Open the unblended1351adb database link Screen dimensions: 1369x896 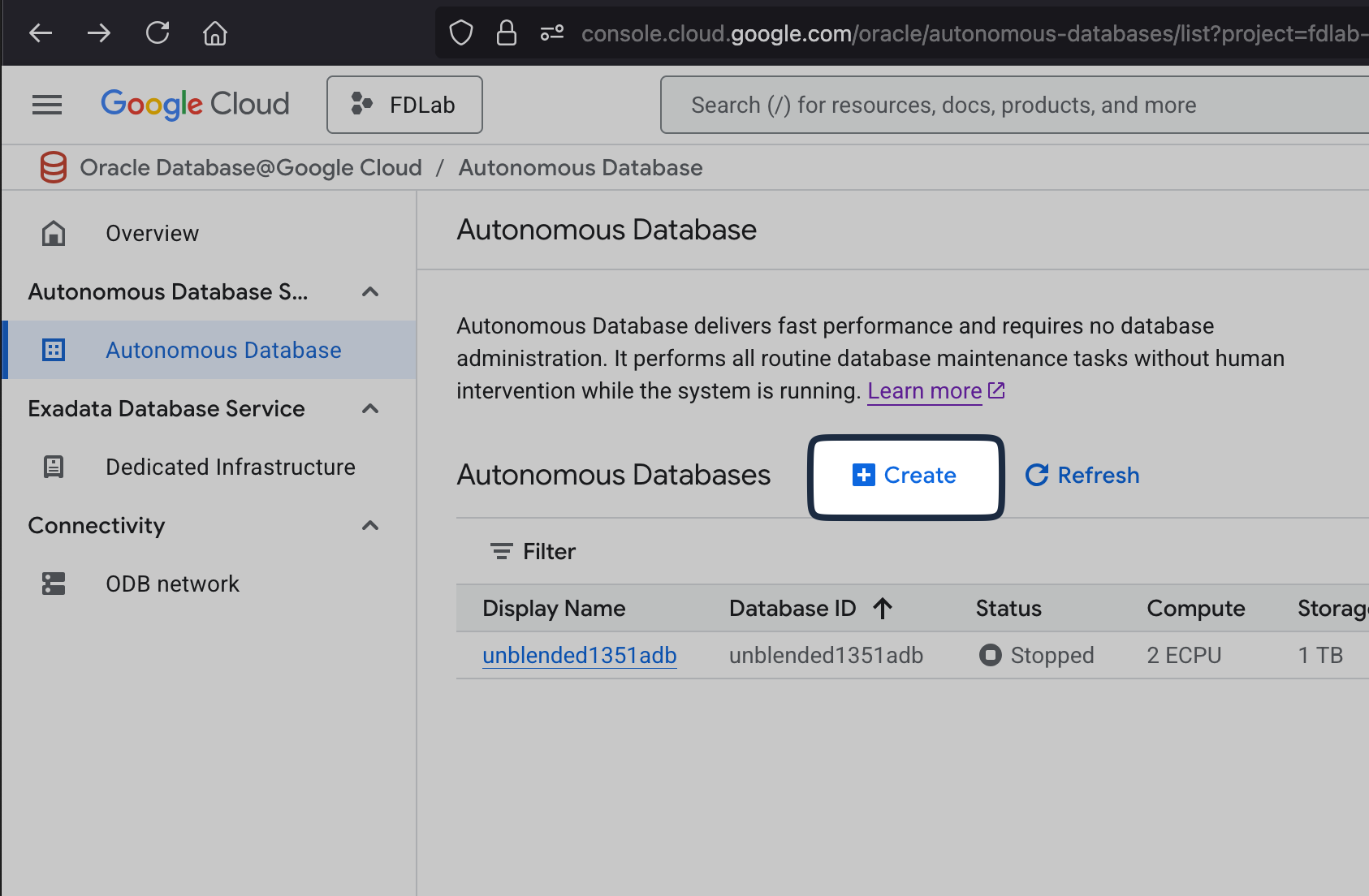point(579,655)
